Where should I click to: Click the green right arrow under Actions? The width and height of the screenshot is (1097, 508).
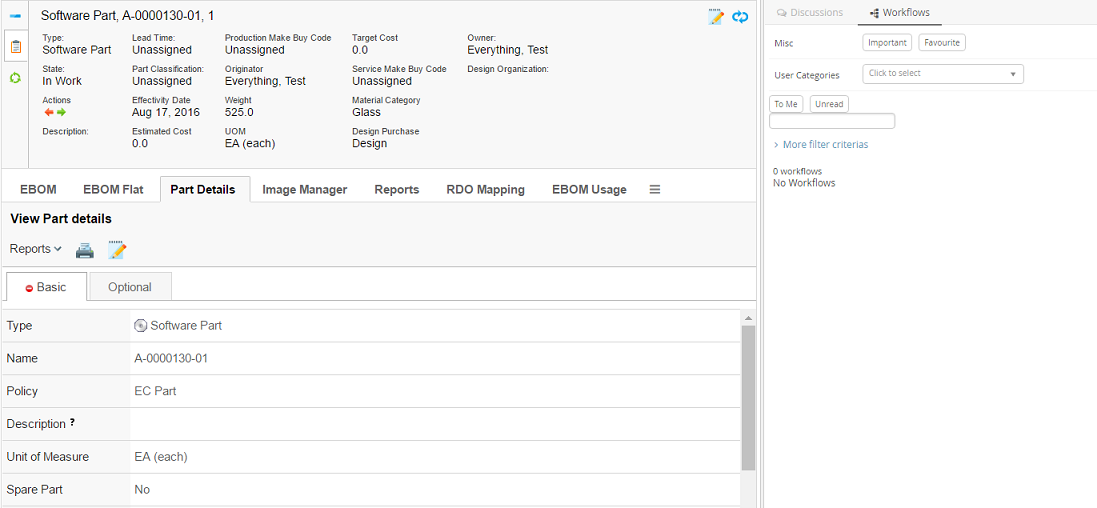61,113
